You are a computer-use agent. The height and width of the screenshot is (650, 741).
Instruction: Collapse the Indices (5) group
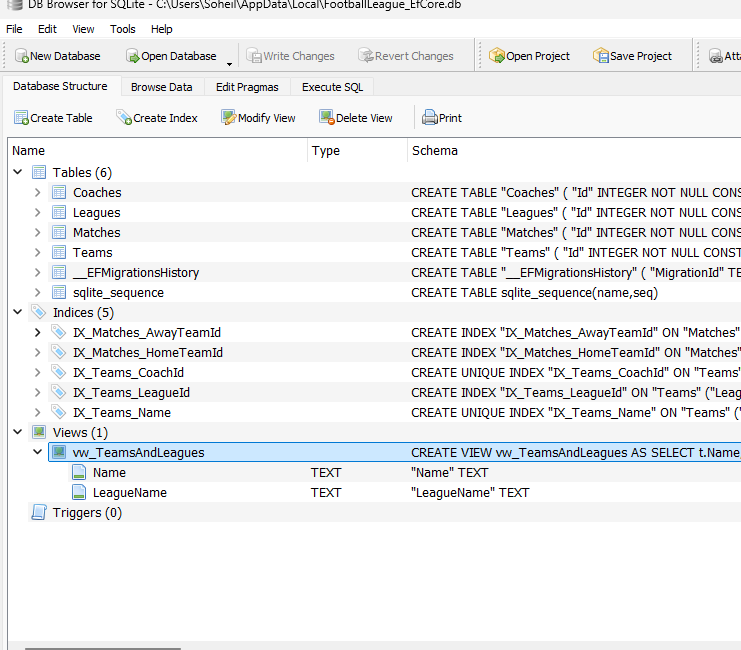tap(18, 312)
